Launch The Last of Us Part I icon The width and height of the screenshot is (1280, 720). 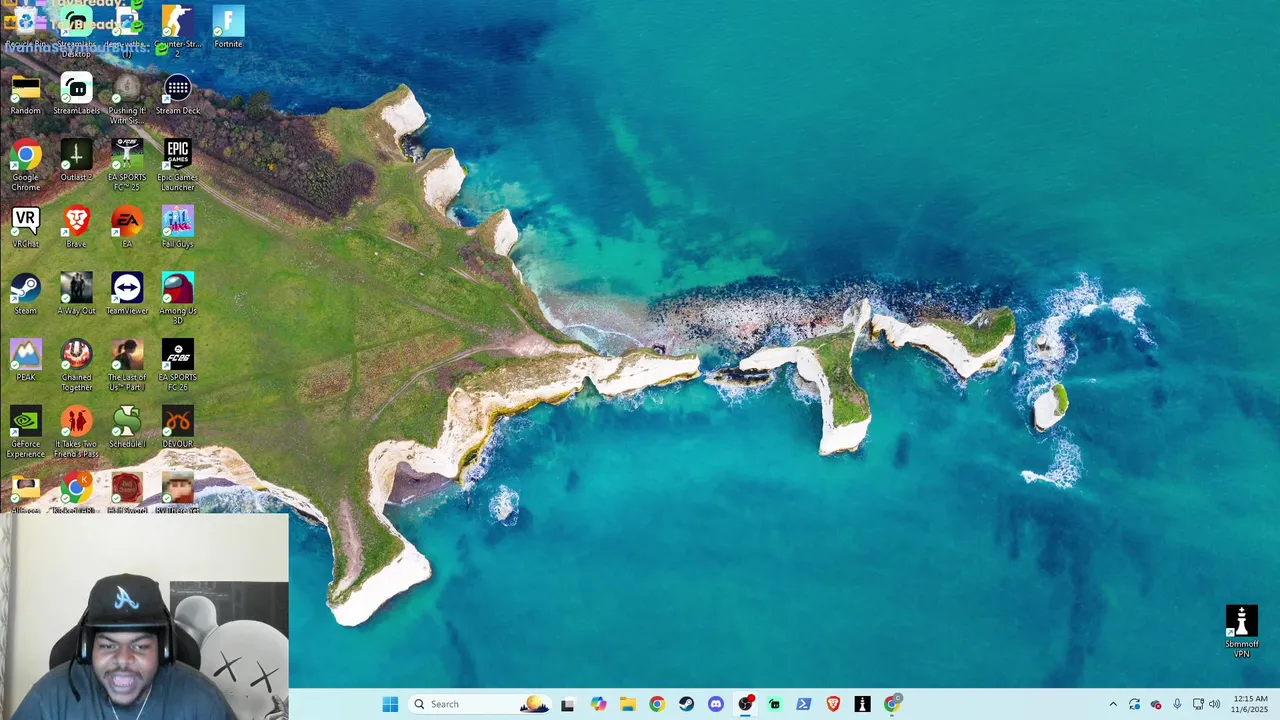click(x=127, y=365)
